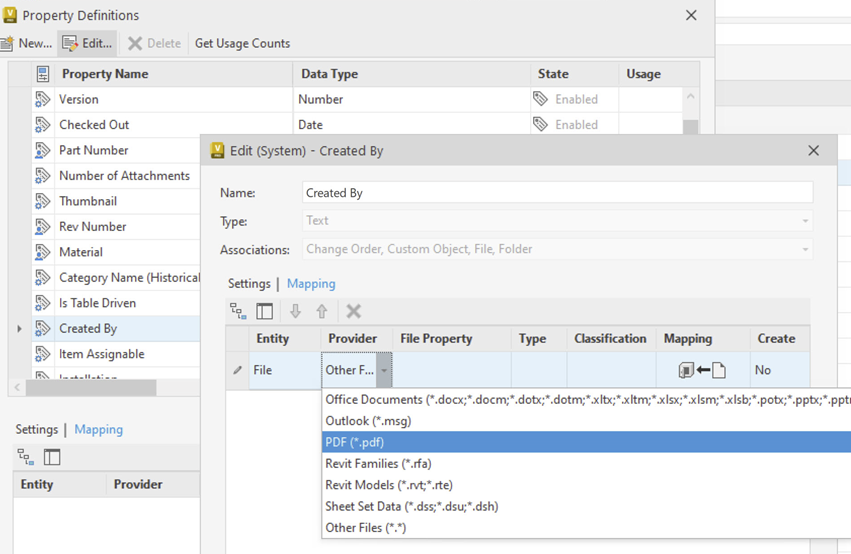Switch to Mapping tab in Edit dialog
This screenshot has width=851, height=554.
click(311, 284)
